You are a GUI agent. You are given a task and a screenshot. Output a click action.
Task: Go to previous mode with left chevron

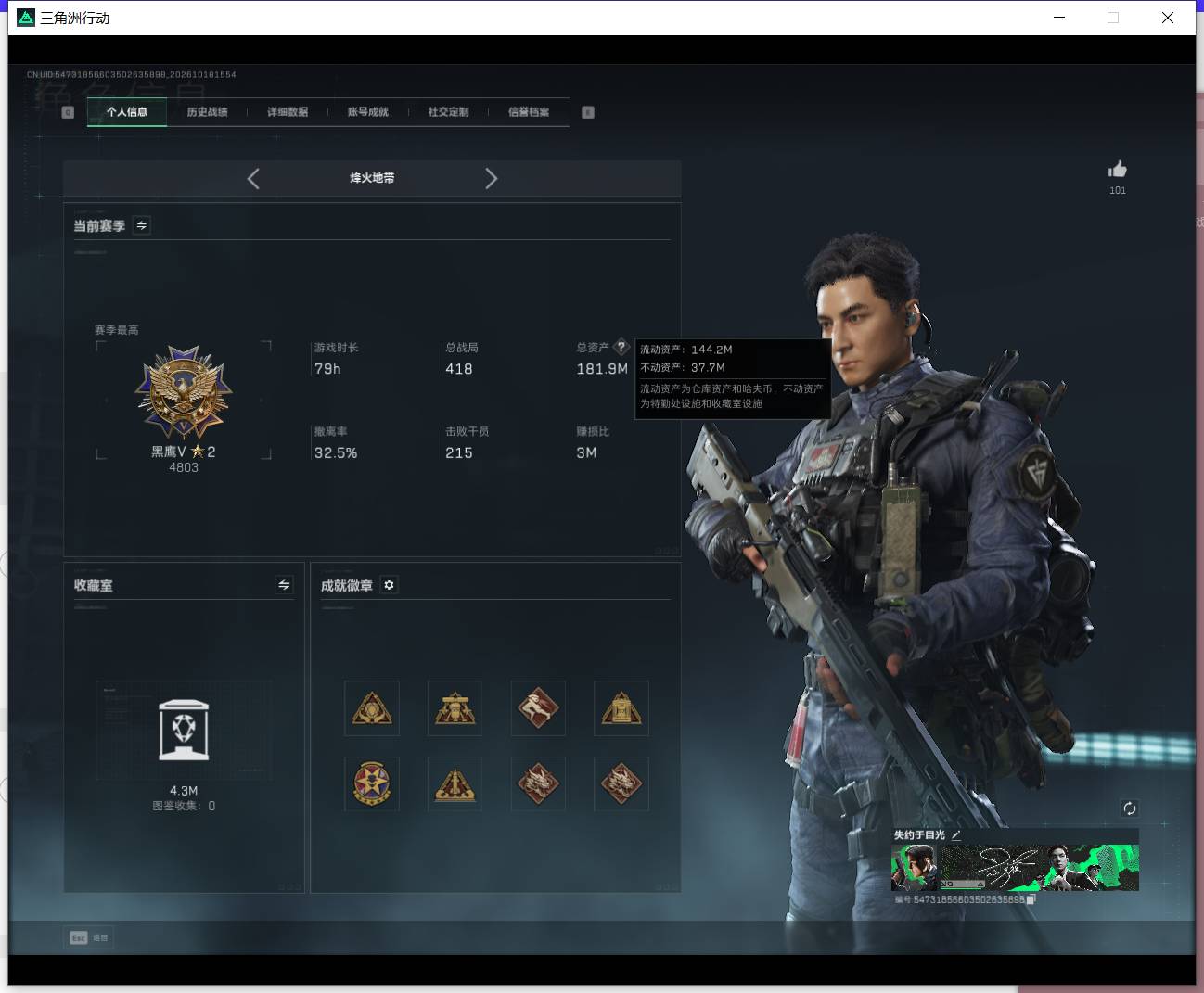[253, 178]
